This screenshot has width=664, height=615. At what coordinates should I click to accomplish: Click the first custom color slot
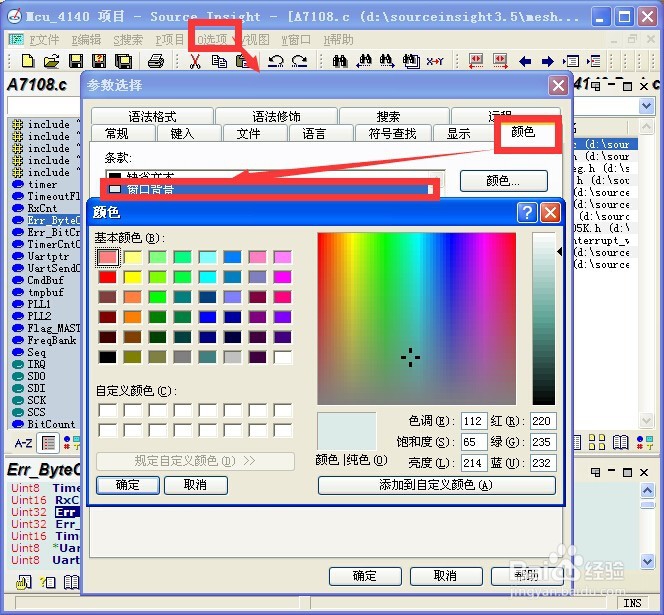108,410
